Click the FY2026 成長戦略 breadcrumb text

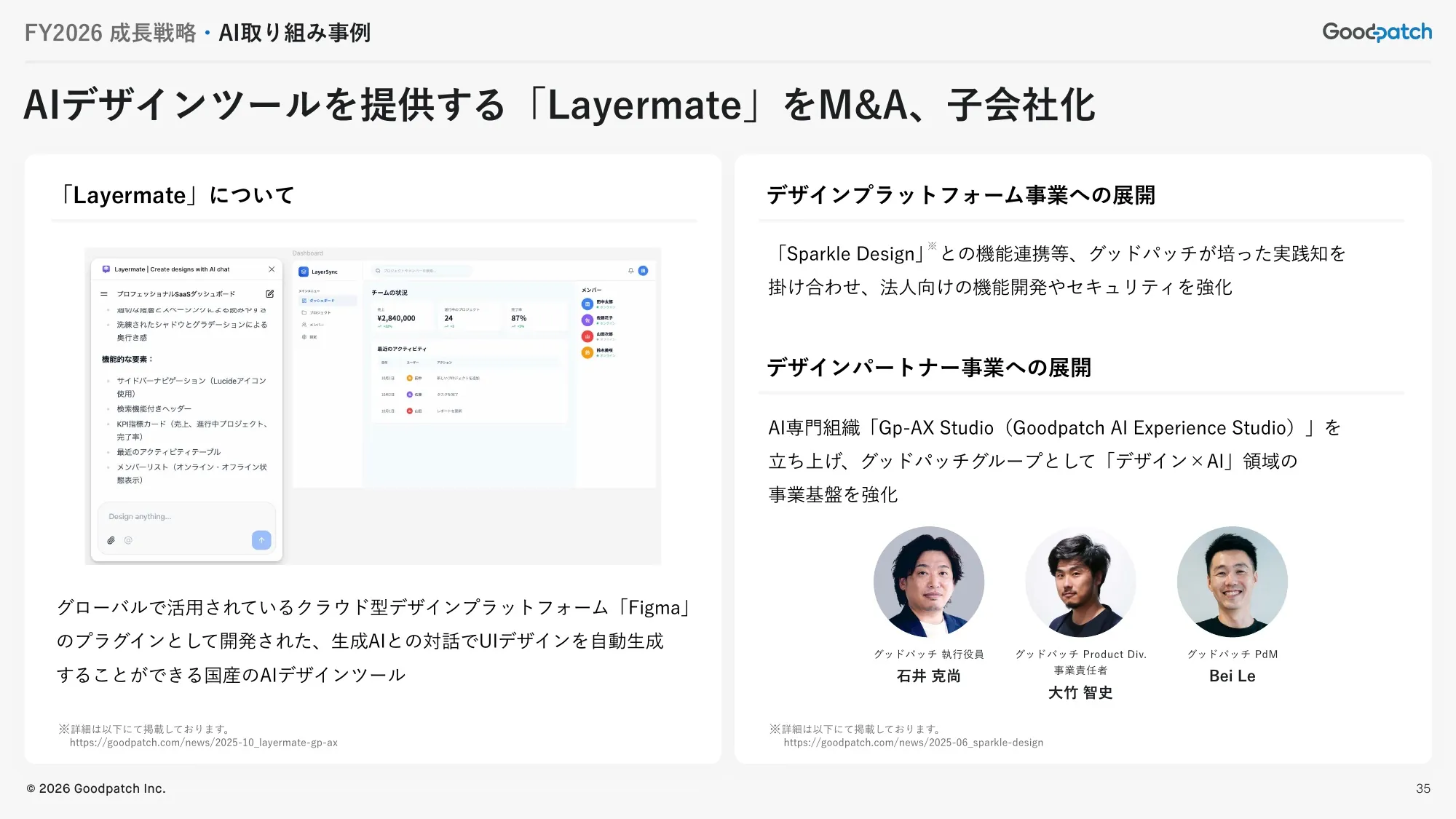coord(110,33)
